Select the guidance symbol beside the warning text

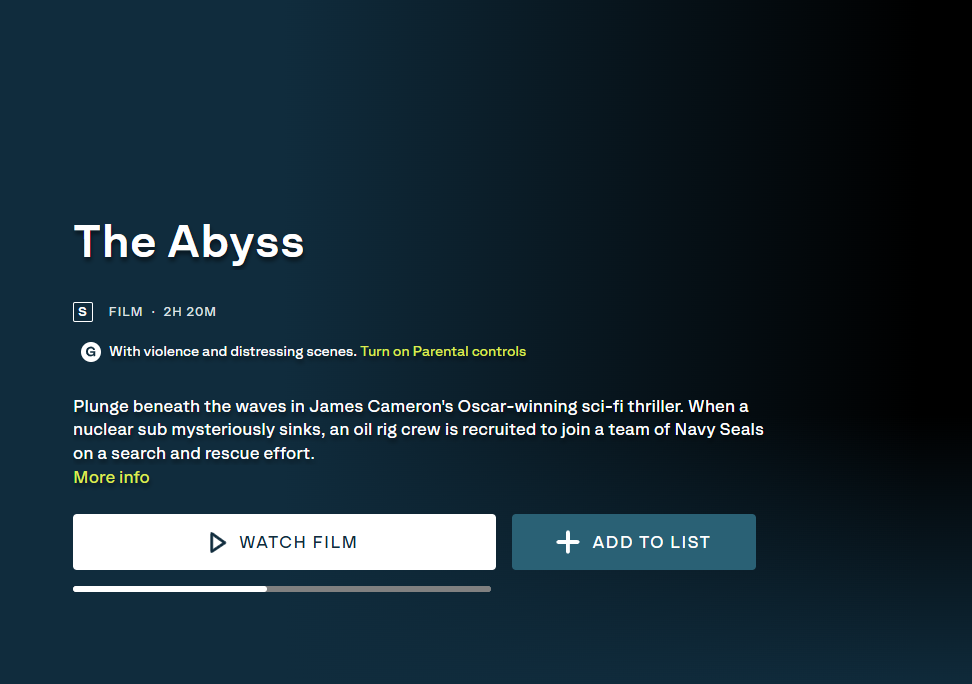pyautogui.click(x=91, y=352)
